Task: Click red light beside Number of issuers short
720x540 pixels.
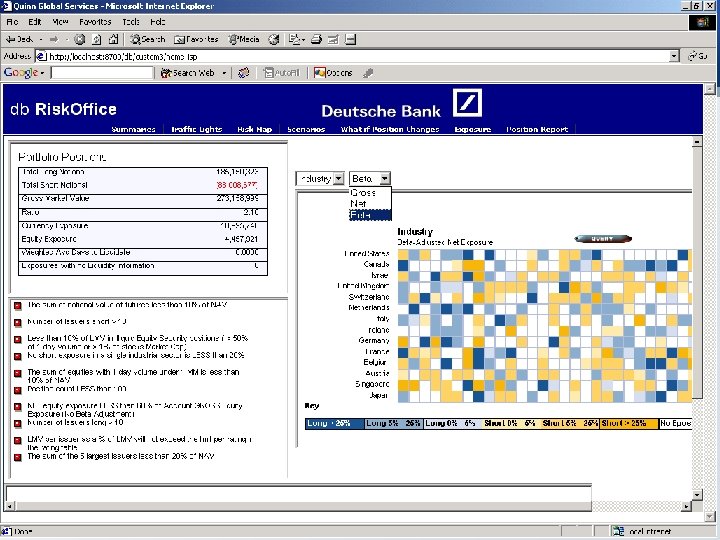Action: pyautogui.click(x=17, y=323)
